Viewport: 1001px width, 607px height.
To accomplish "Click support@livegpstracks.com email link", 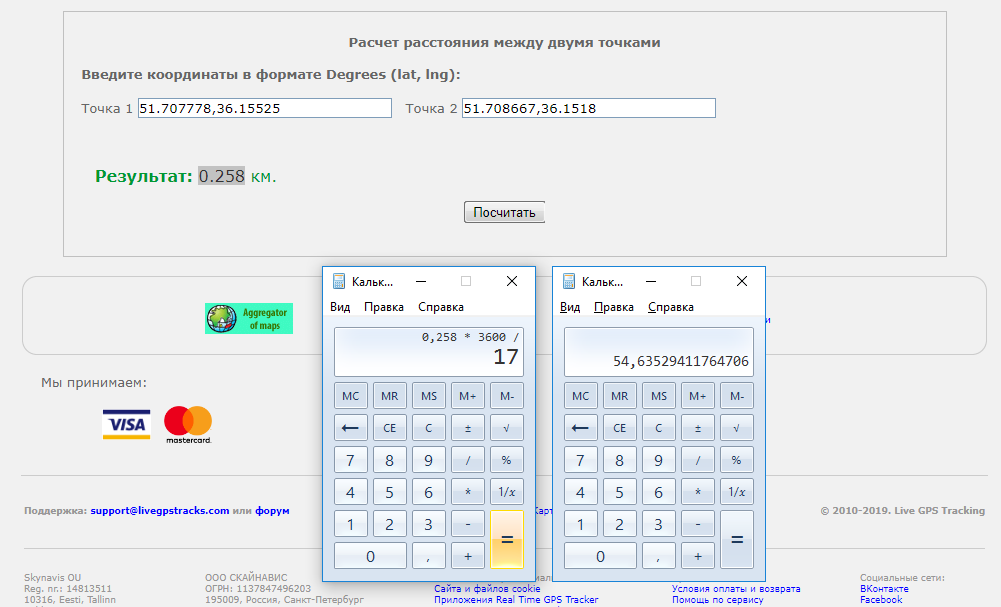I will pos(160,511).
